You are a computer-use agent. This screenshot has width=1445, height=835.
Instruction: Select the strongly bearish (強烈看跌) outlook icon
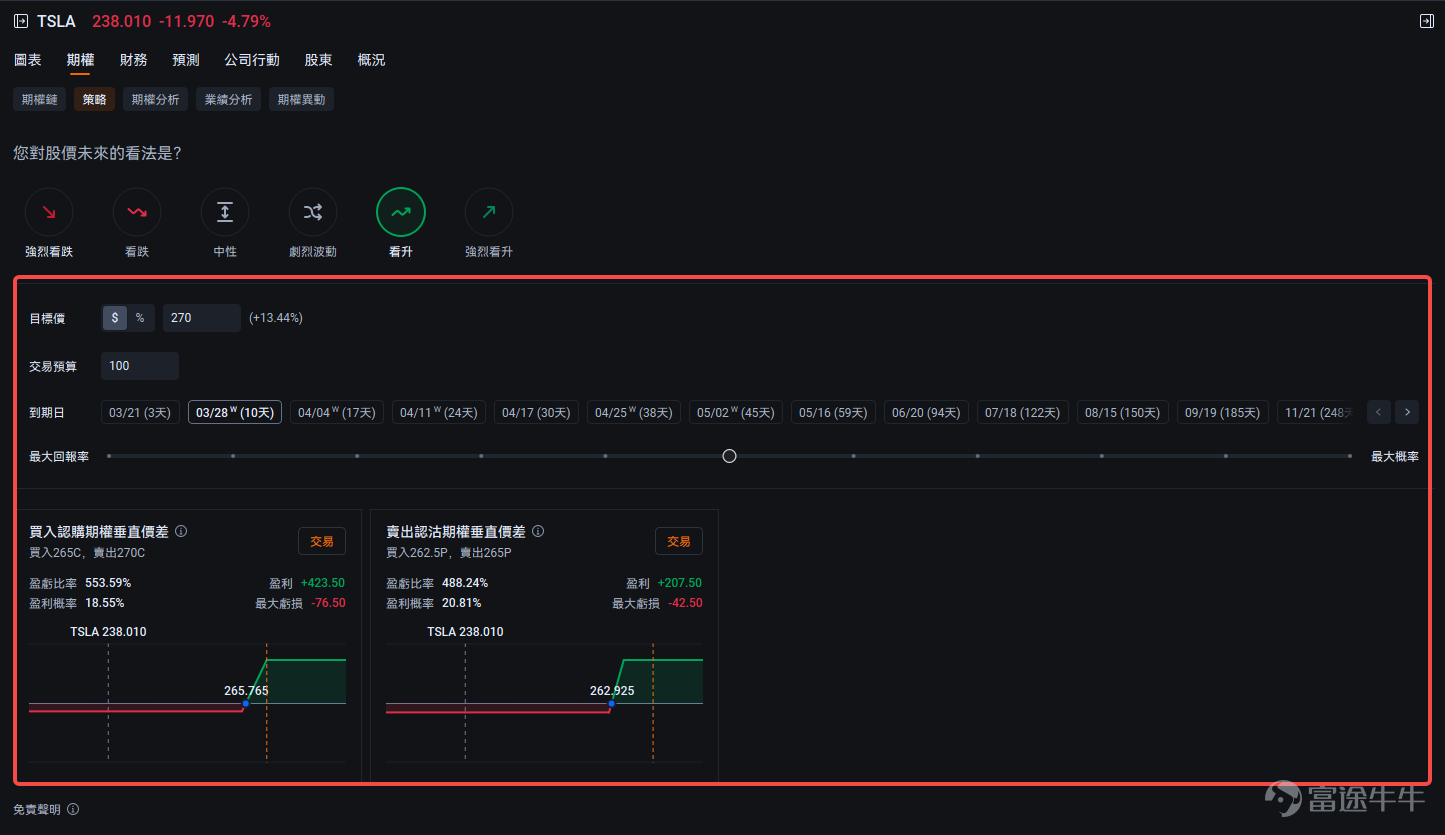(x=49, y=212)
